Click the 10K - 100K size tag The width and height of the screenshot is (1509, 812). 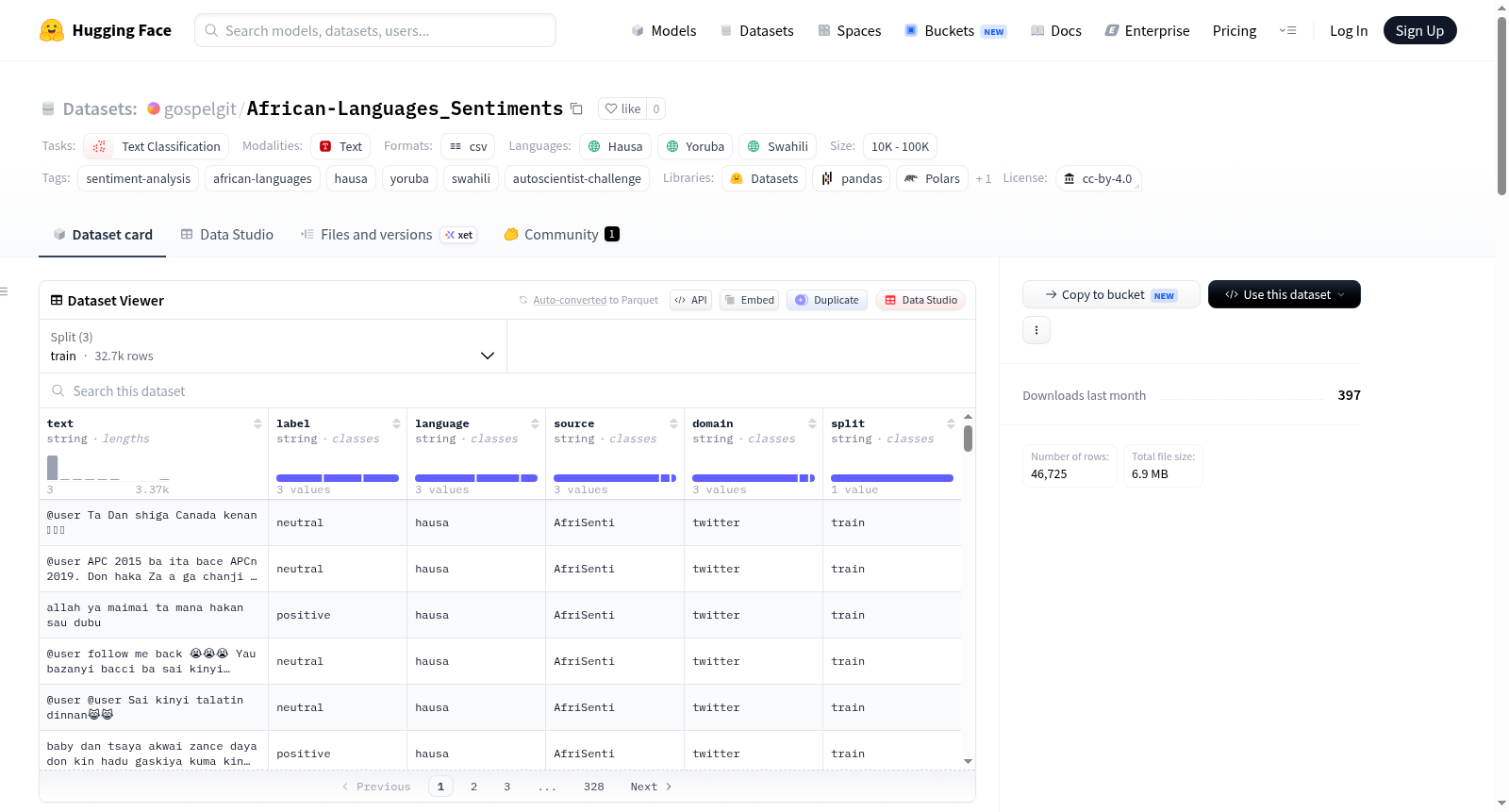pos(900,146)
